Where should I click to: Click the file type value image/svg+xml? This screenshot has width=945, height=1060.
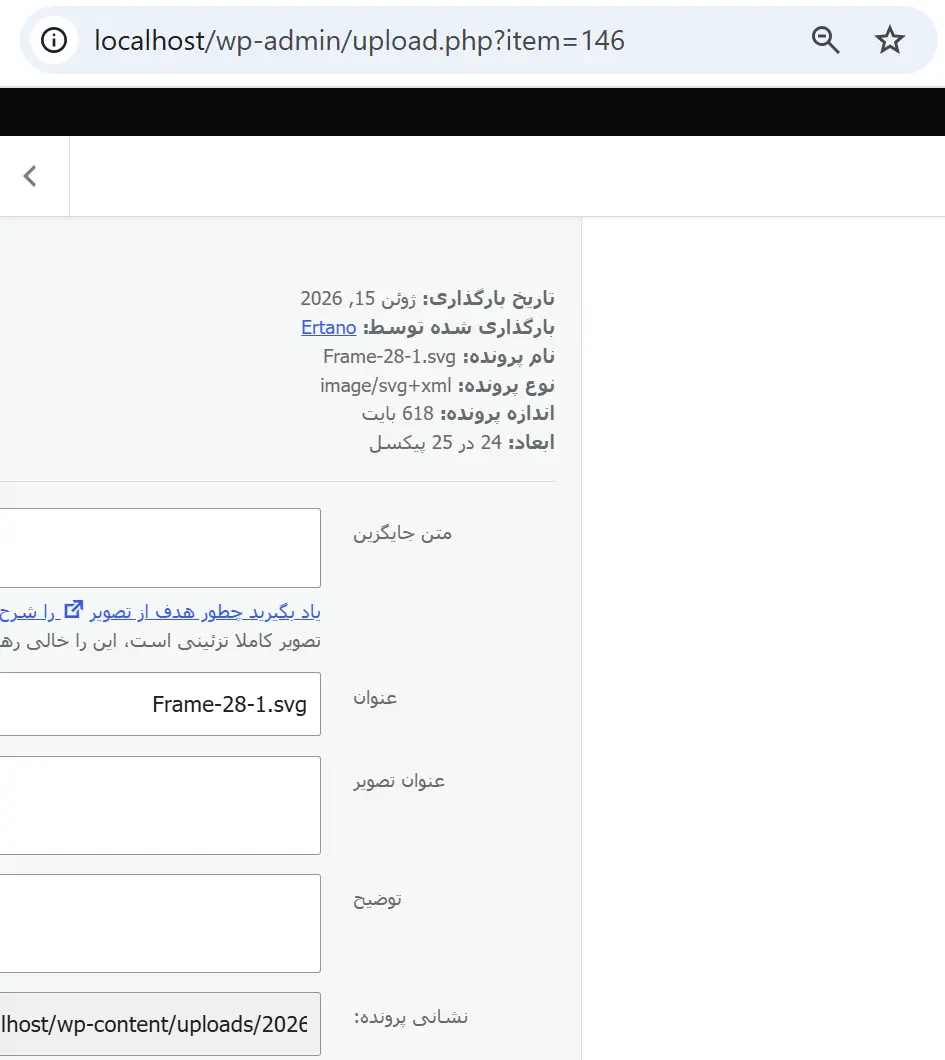(x=385, y=385)
